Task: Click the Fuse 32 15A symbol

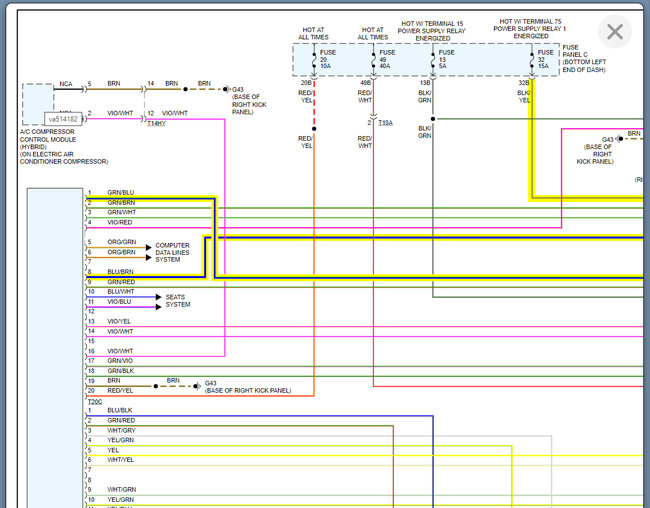Action: (531, 59)
